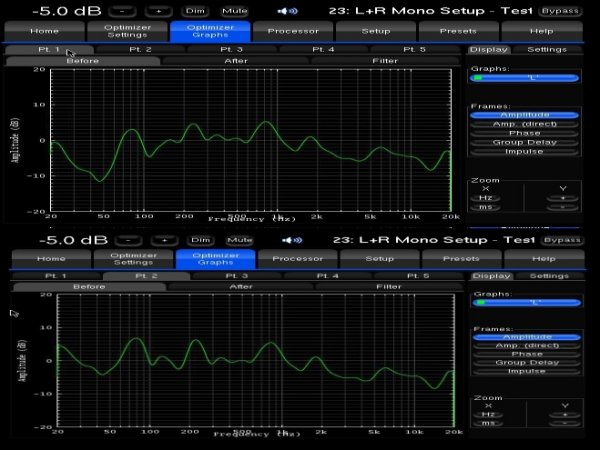Show the Filter graph in lower window
600x450 pixels.
(x=388, y=287)
